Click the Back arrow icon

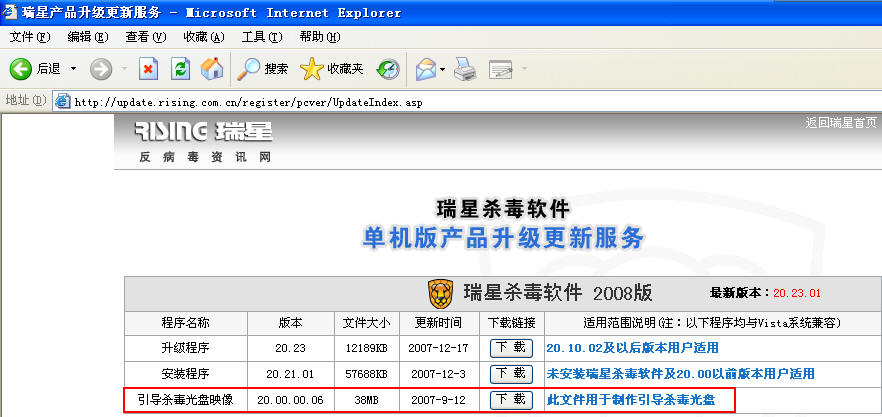pos(21,69)
